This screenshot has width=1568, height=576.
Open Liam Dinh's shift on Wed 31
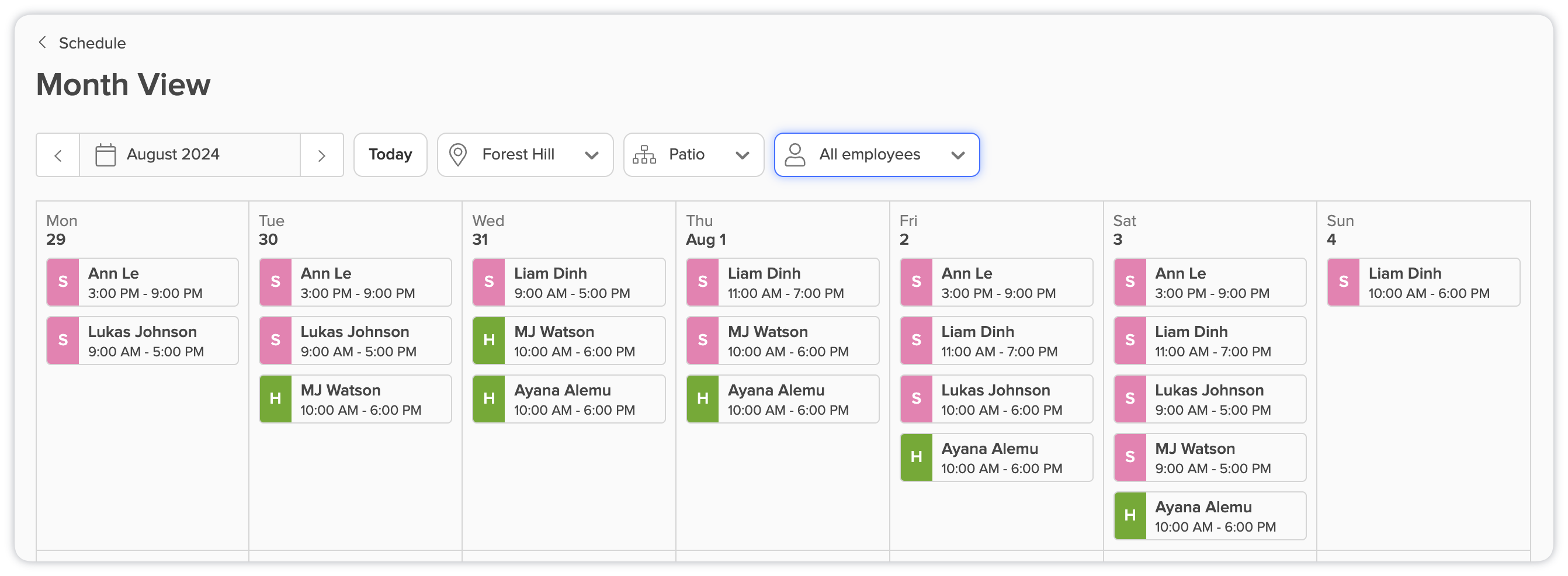(569, 283)
